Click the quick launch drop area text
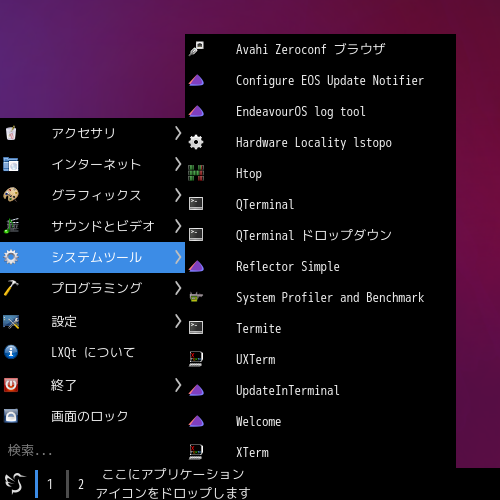 point(173,483)
